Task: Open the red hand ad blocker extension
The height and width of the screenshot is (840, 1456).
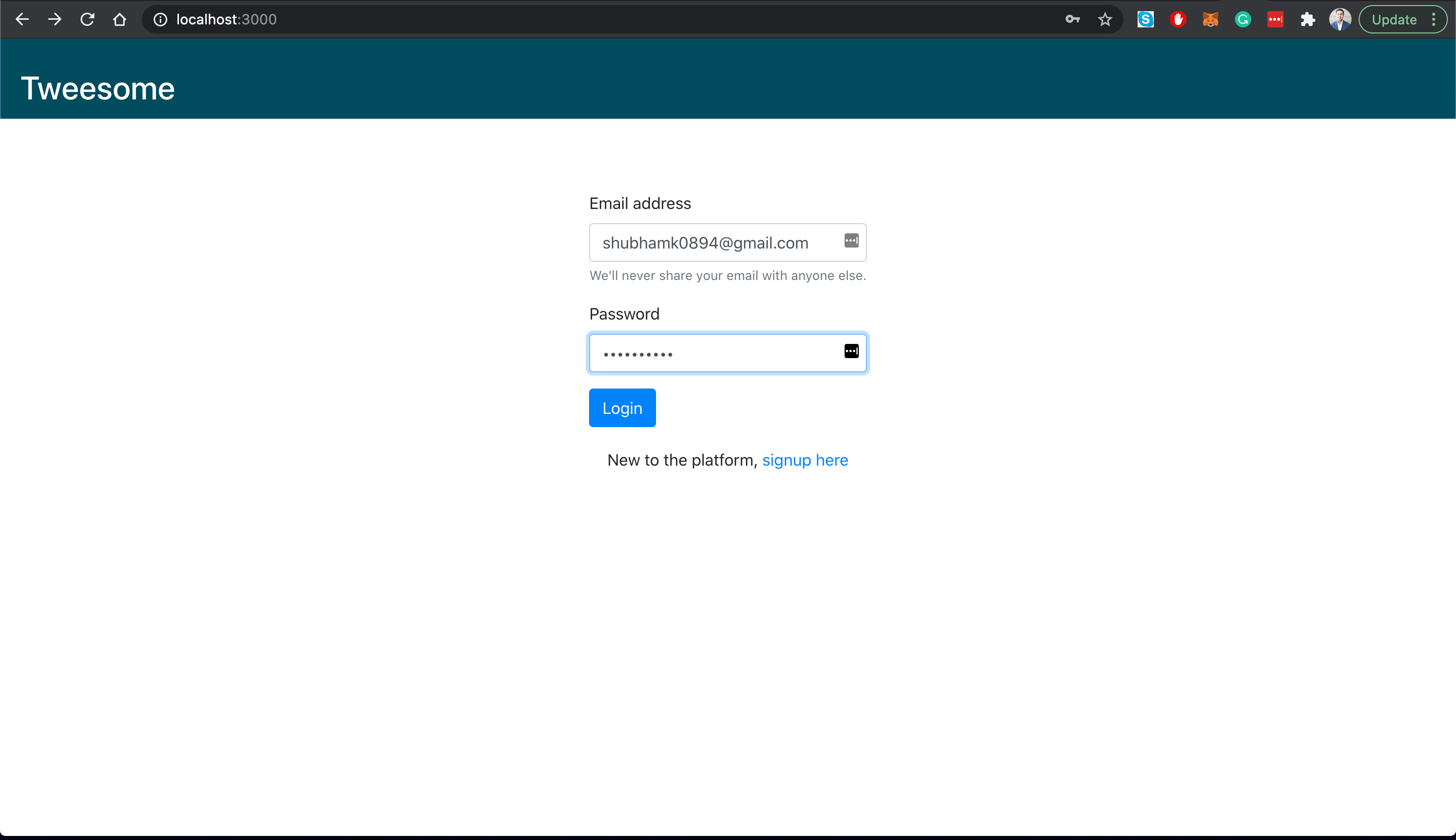Action: click(1178, 20)
